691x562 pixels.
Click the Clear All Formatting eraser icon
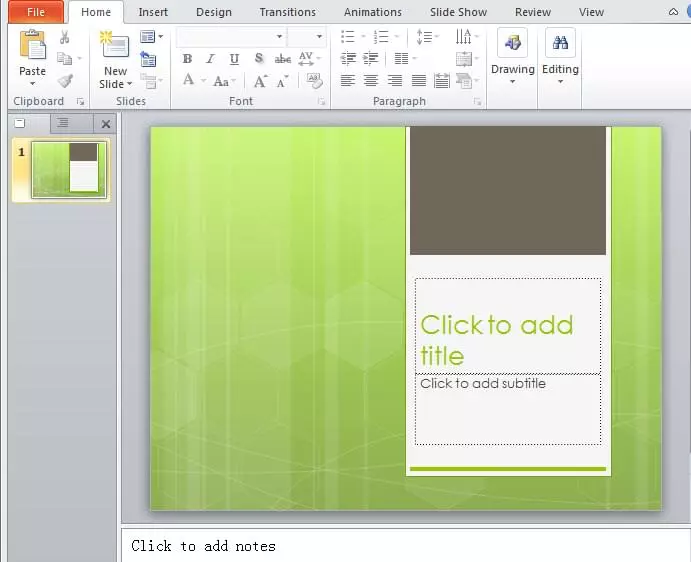coord(315,81)
